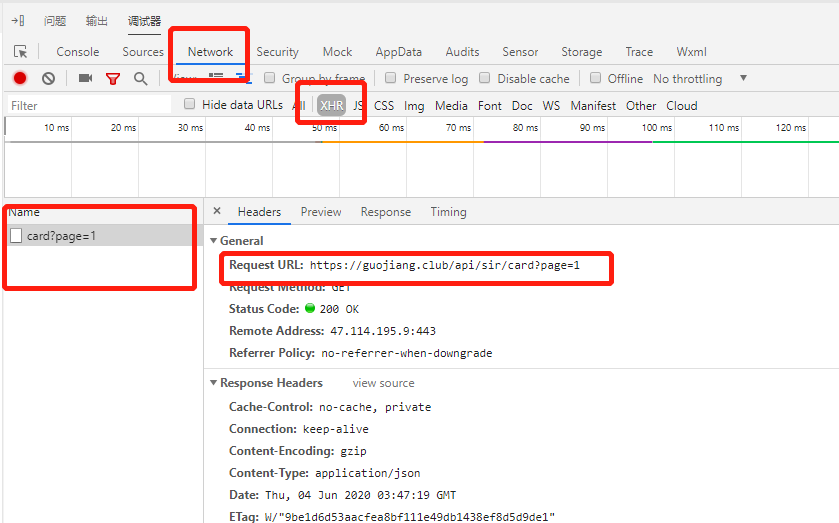Switch to the Console tab
This screenshot has height=523, width=839.
pos(78,52)
